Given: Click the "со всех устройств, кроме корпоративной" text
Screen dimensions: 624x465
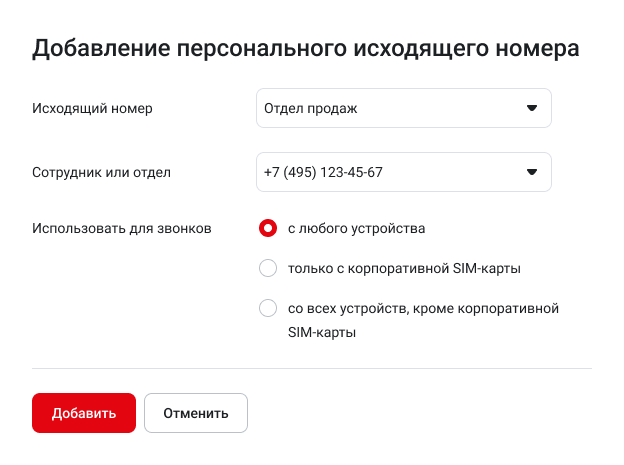Looking at the screenshot, I should [x=422, y=308].
